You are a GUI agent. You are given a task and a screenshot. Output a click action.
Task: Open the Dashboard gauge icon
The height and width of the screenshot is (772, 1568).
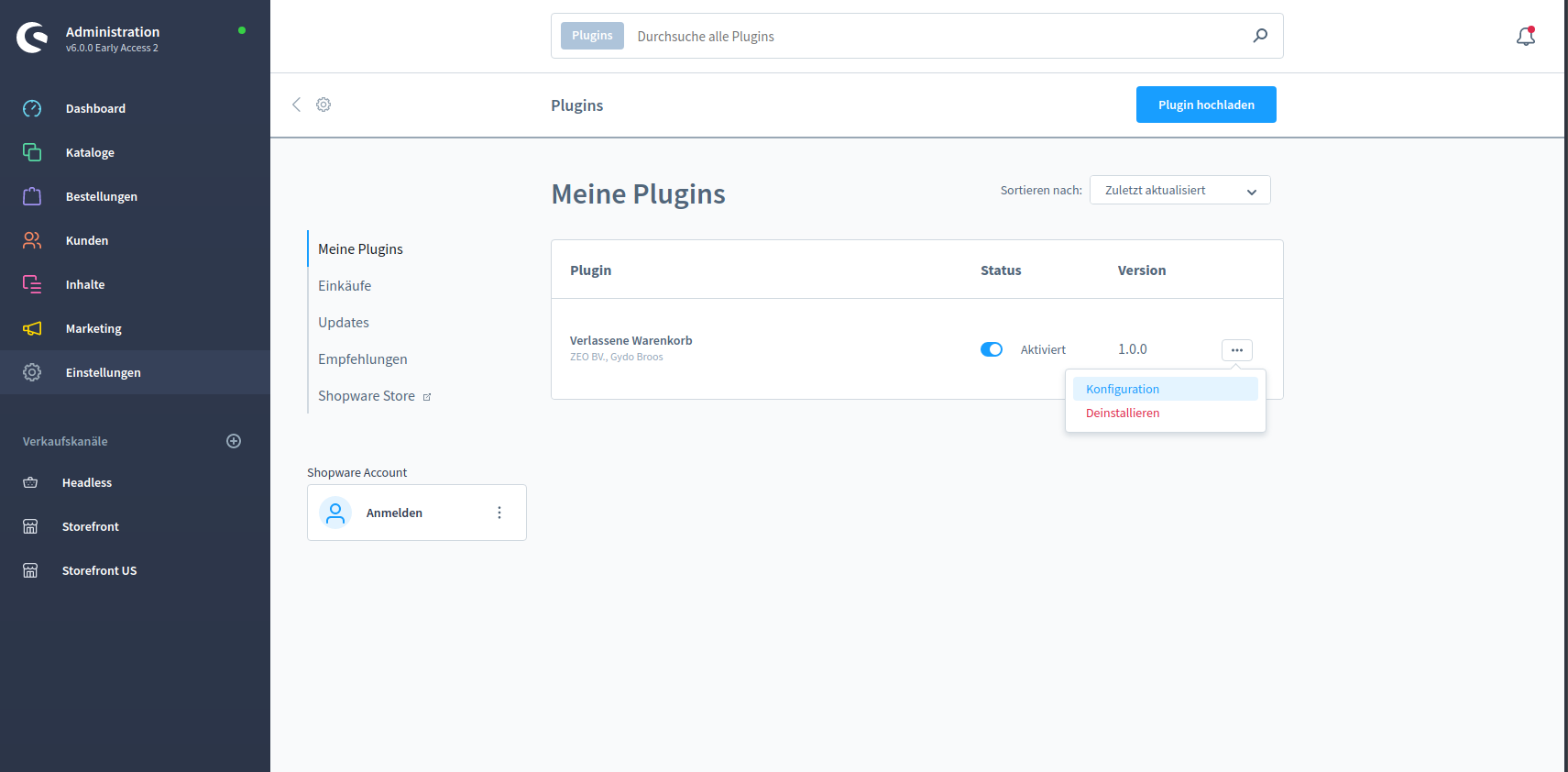click(x=32, y=108)
